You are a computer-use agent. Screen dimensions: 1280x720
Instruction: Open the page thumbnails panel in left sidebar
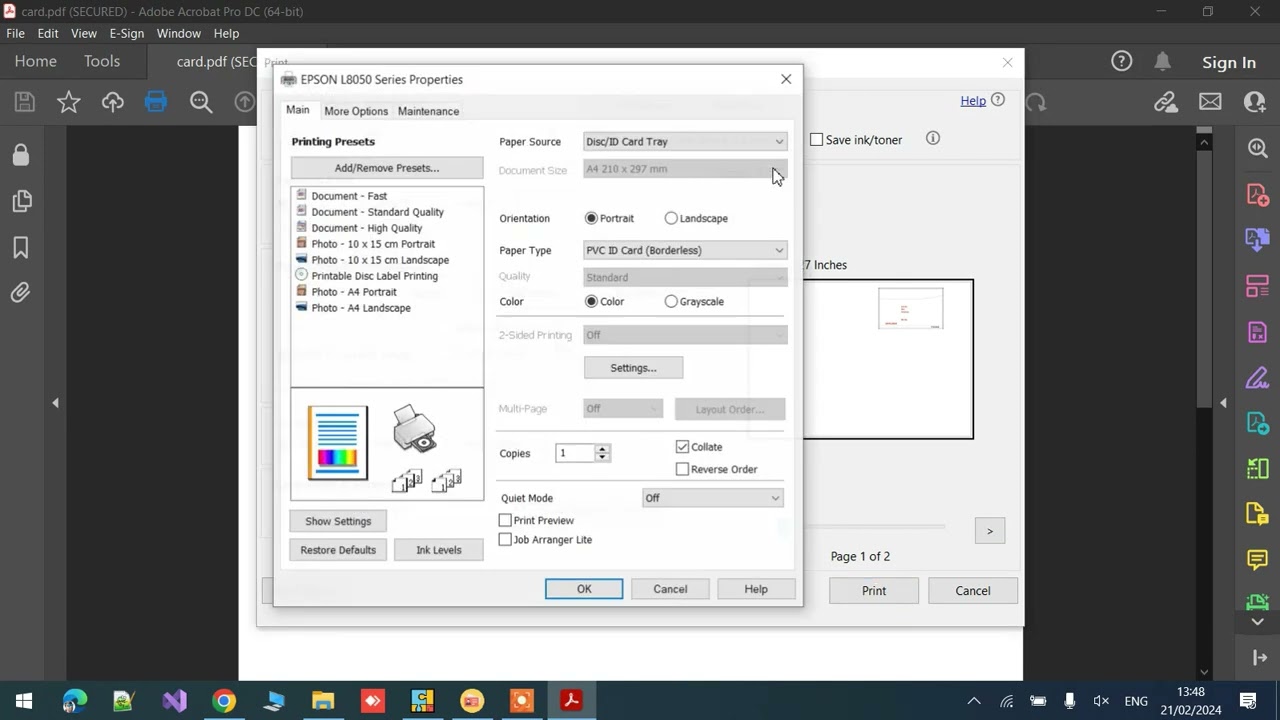tap(21, 201)
